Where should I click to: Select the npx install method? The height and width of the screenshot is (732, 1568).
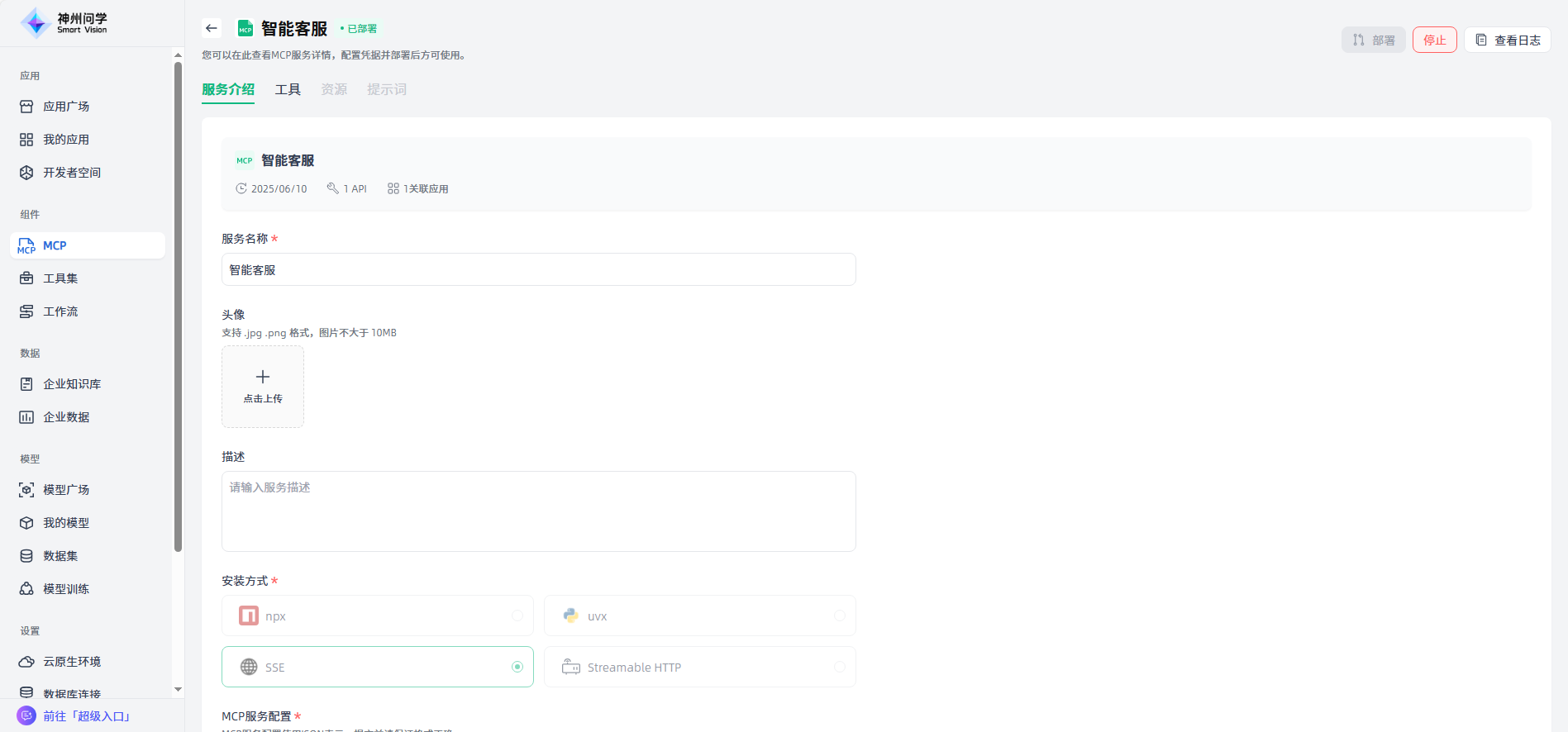point(377,616)
